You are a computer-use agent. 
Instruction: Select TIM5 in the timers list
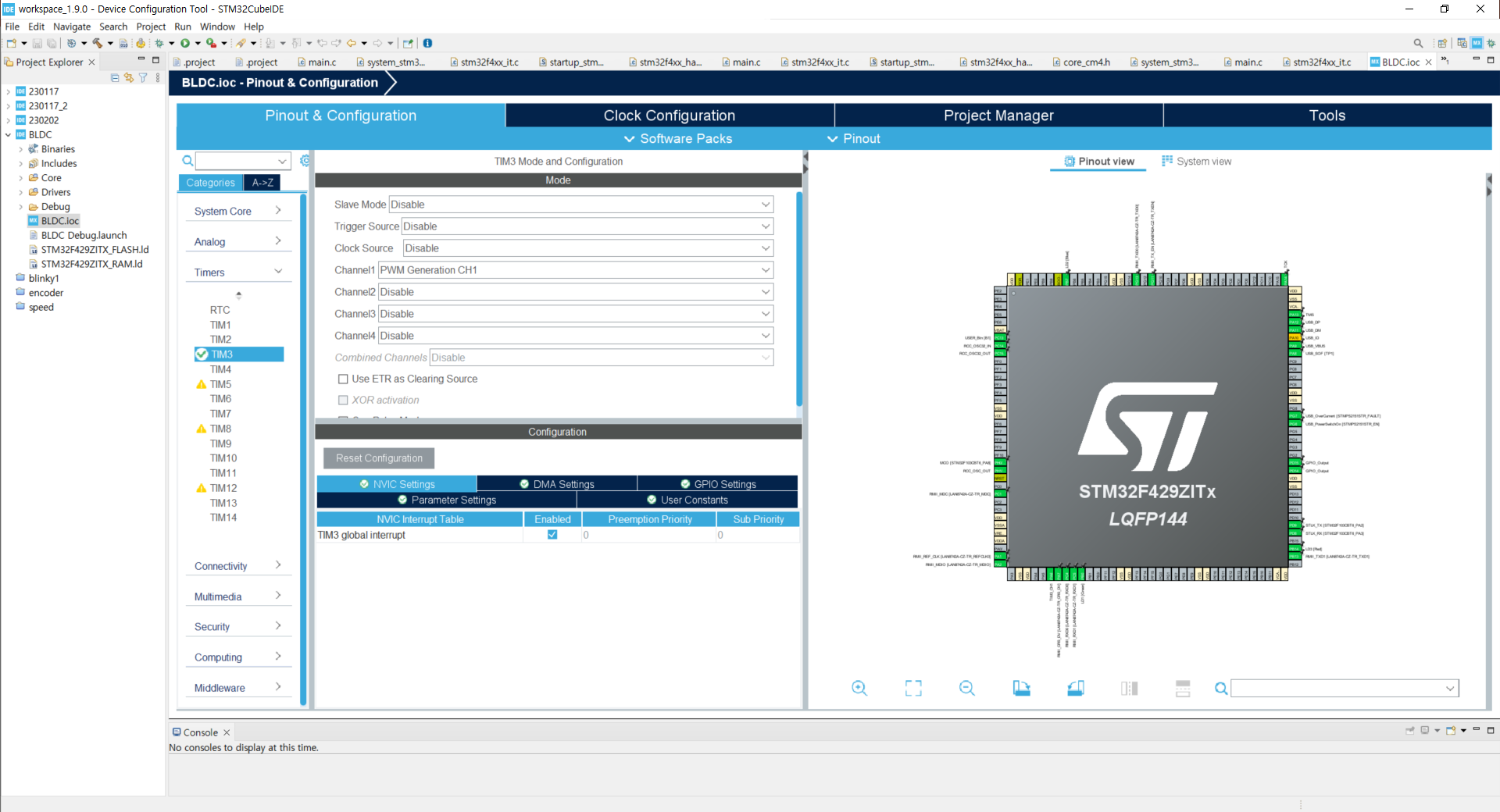[220, 384]
